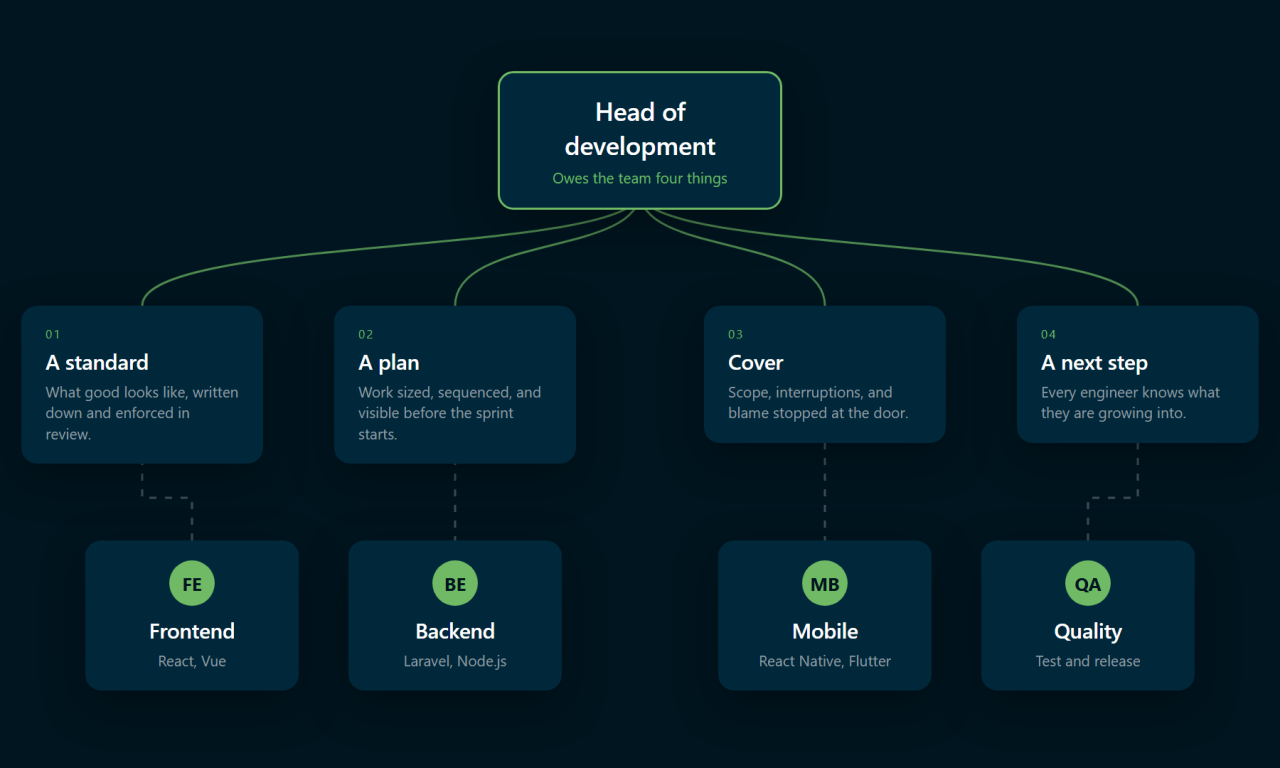This screenshot has width=1280, height=768.
Task: Click the 'React Native, Flutter' label
Action: (825, 661)
